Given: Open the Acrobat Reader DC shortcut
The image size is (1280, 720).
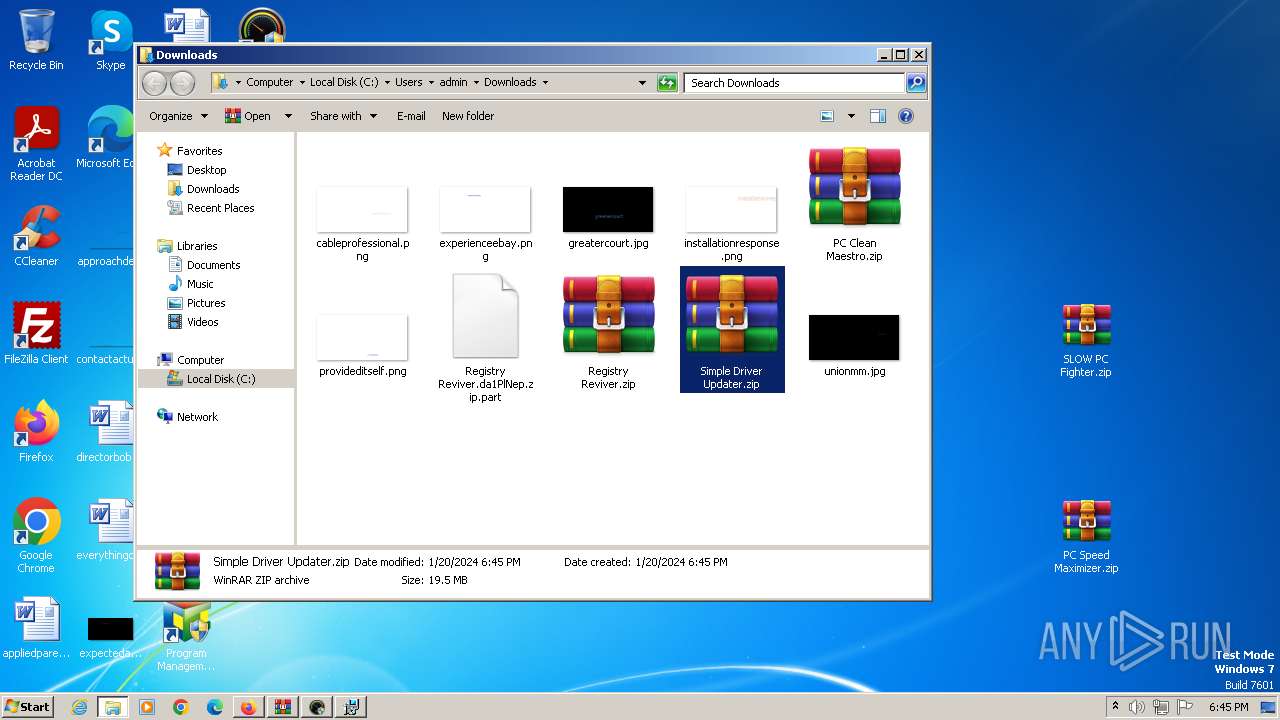Looking at the screenshot, I should 36,144.
